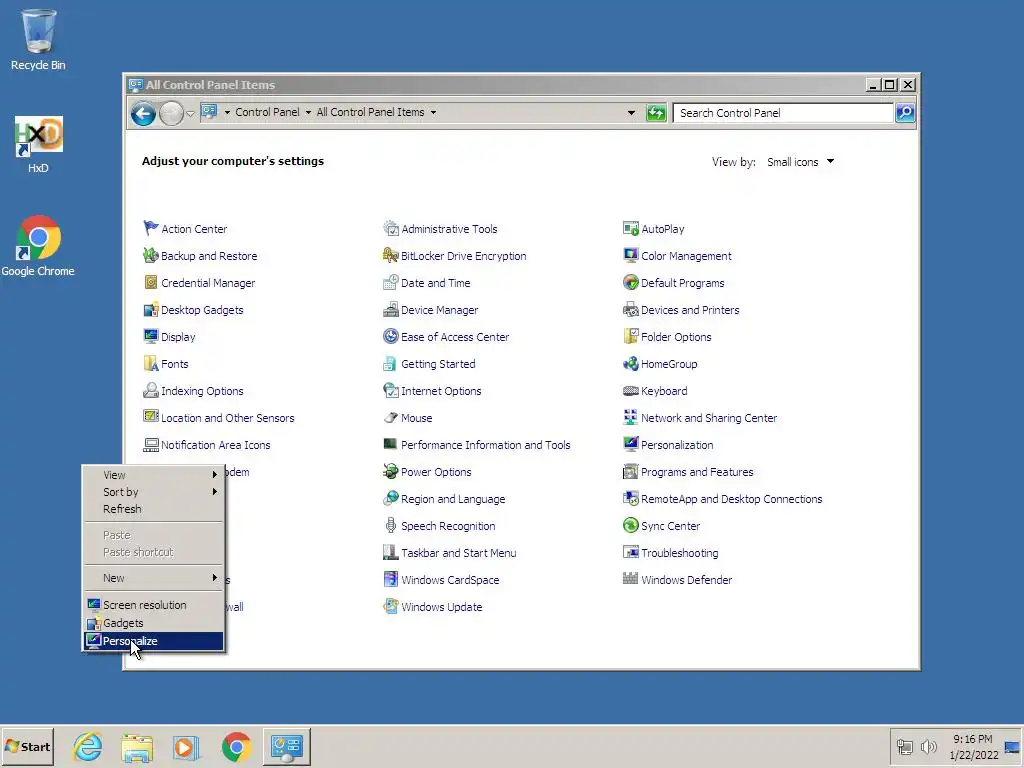This screenshot has width=1024, height=768.
Task: Open Taskbar and Start Menu link
Action: (x=458, y=553)
